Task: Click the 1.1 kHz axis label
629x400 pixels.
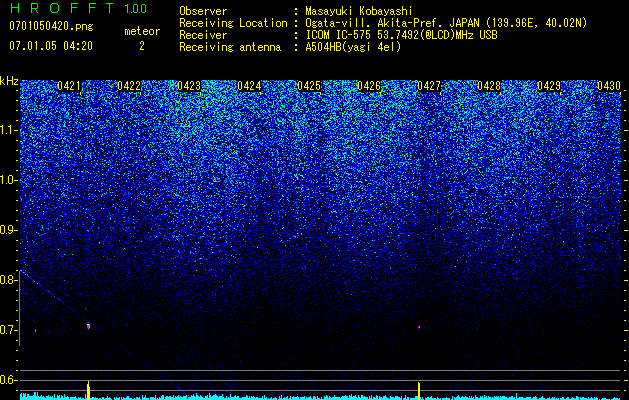Action: (x=8, y=130)
